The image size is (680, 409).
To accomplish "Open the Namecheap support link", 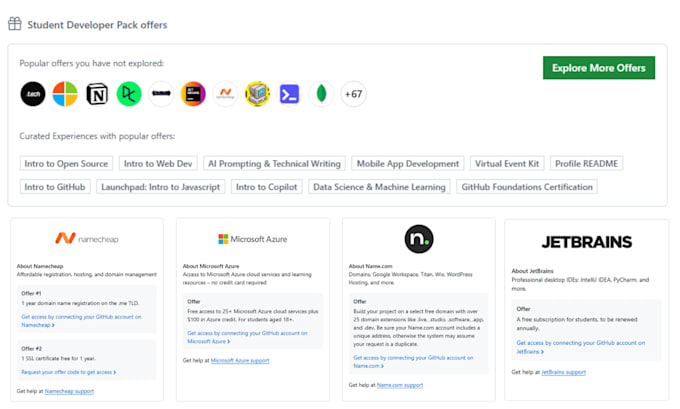I will (69, 391).
